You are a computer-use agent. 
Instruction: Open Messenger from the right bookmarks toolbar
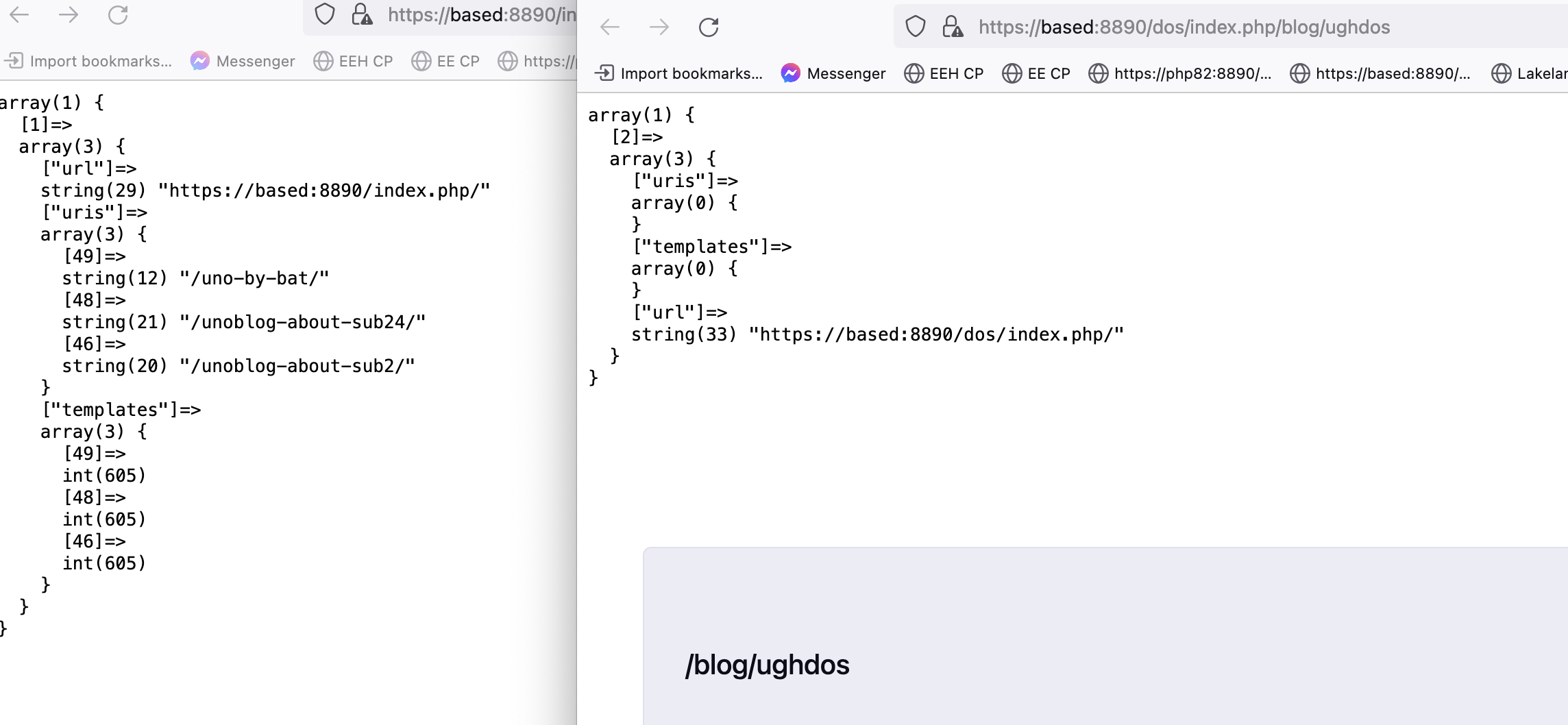click(x=833, y=73)
